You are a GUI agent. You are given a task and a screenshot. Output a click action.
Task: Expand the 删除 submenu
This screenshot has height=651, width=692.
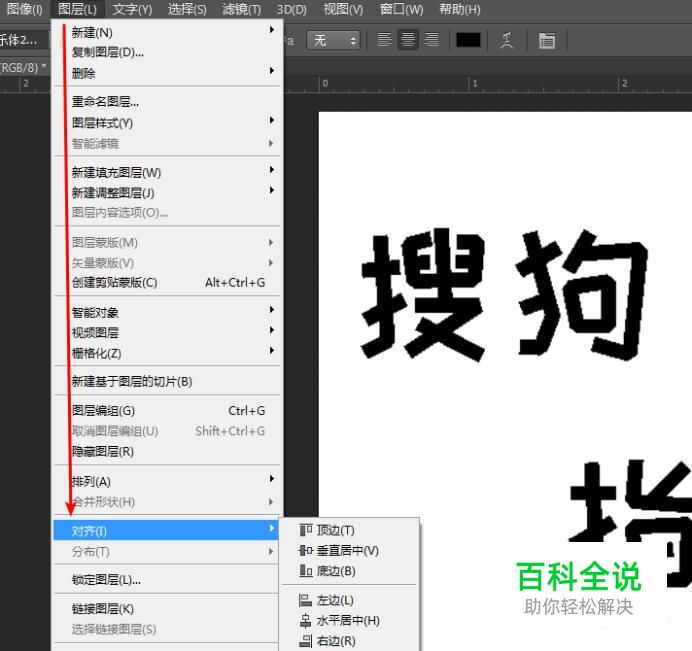point(167,73)
